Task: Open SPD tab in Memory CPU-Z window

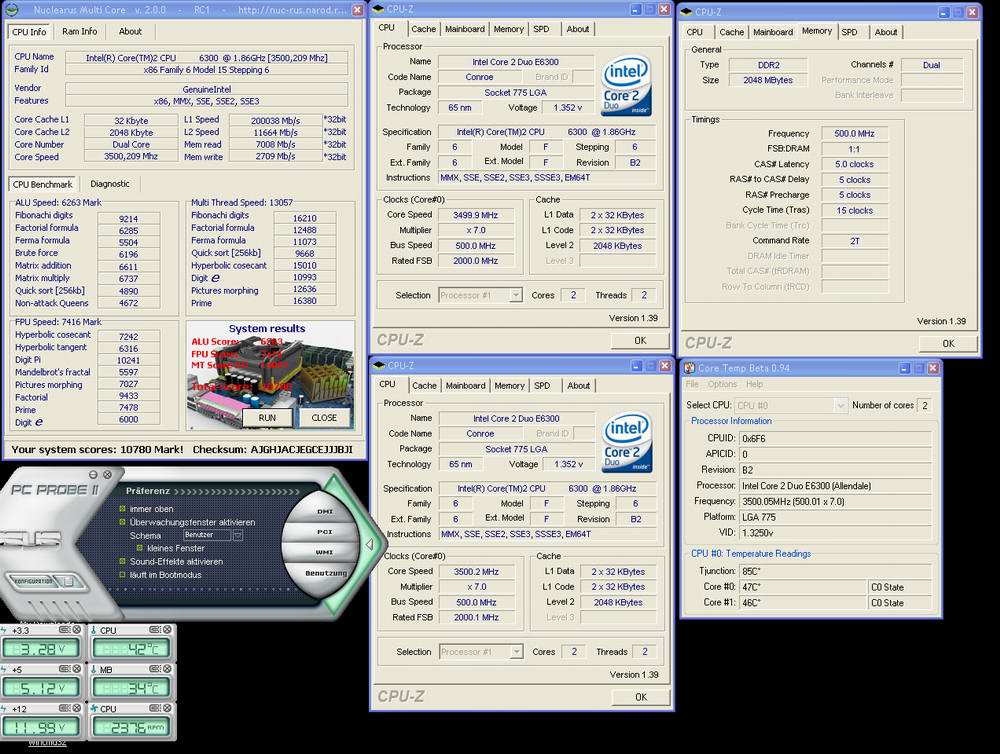Action: pos(849,32)
